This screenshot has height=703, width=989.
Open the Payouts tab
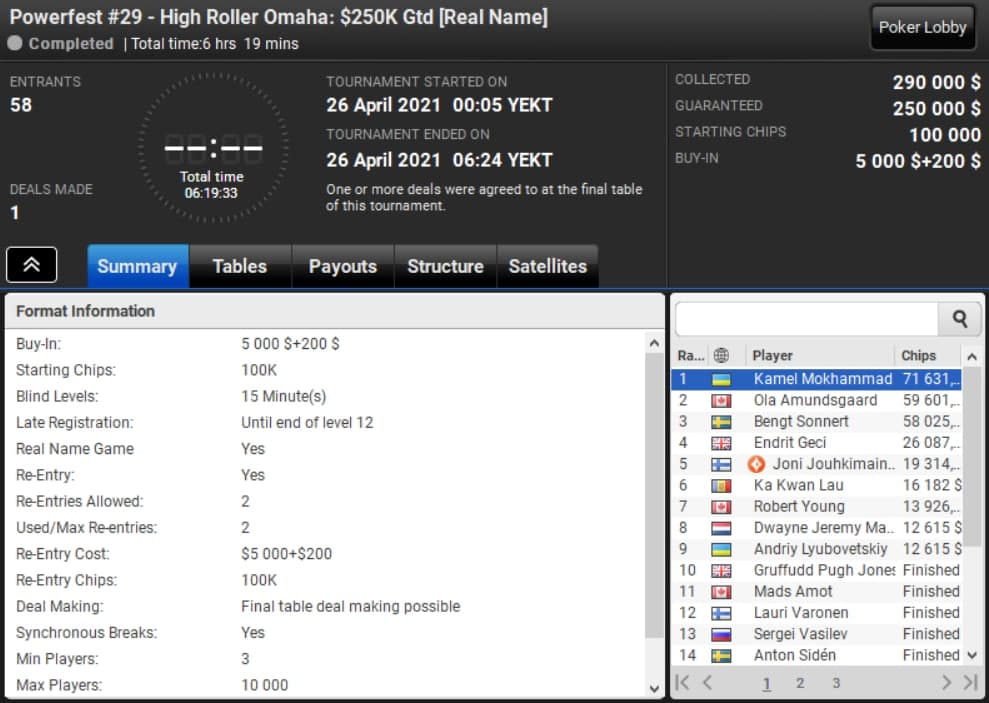click(342, 266)
